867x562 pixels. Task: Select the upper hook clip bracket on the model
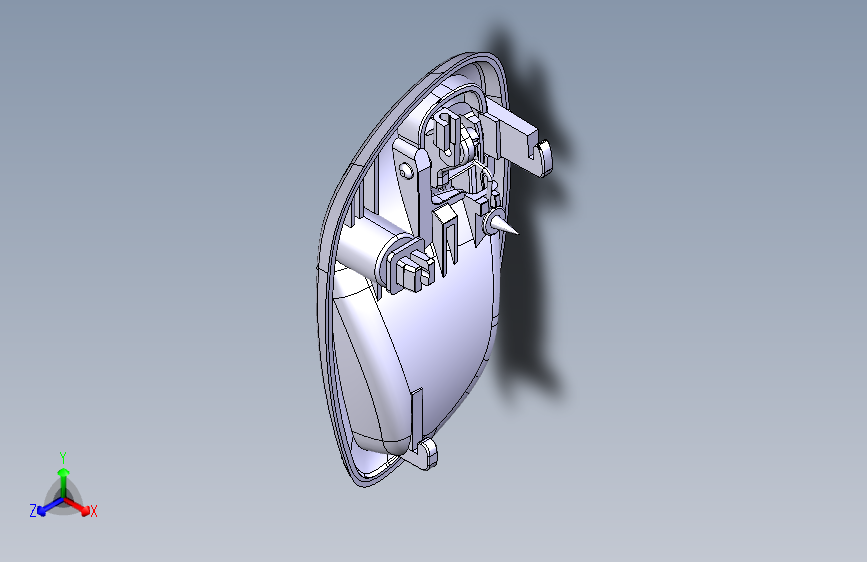tap(518, 135)
